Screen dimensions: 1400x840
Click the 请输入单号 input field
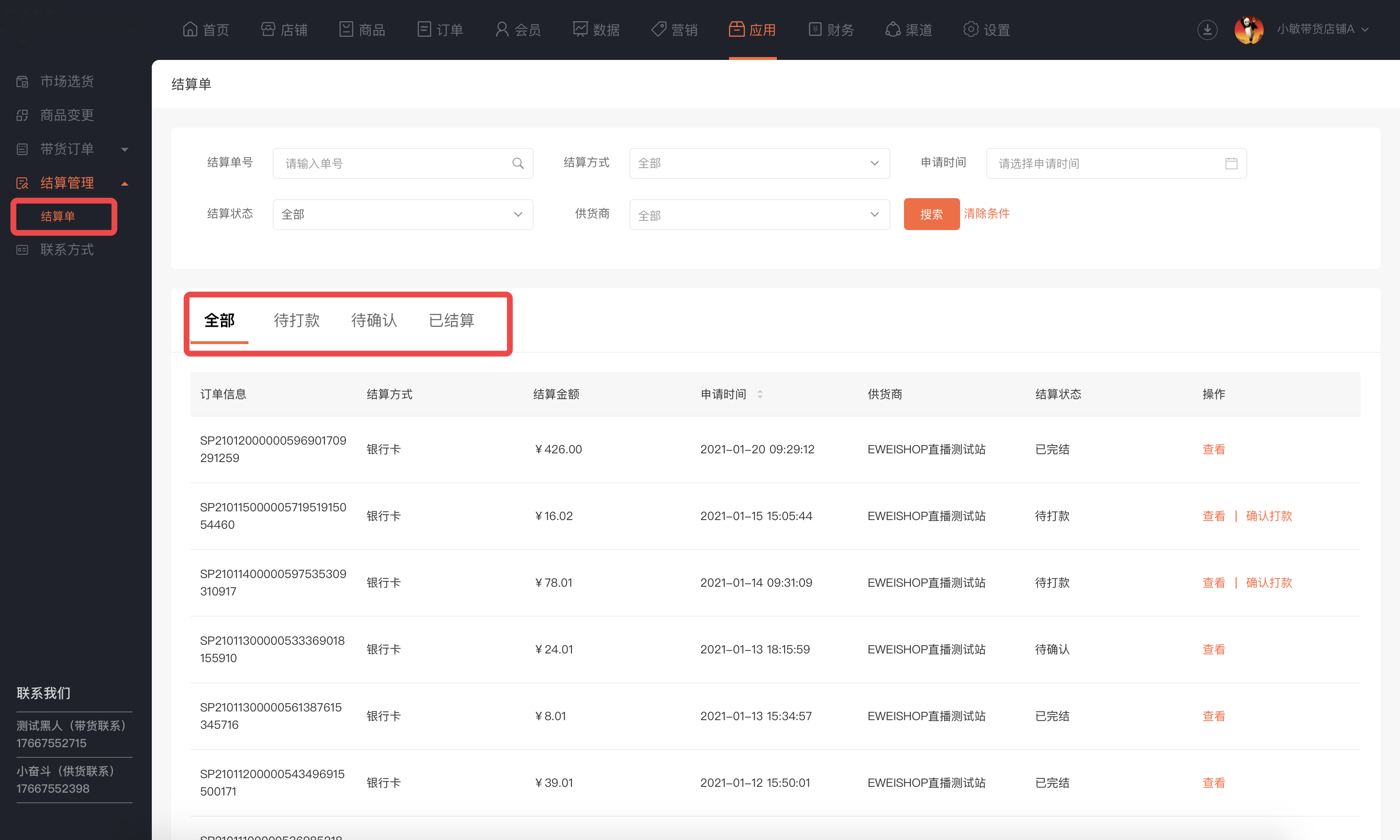pyautogui.click(x=391, y=163)
